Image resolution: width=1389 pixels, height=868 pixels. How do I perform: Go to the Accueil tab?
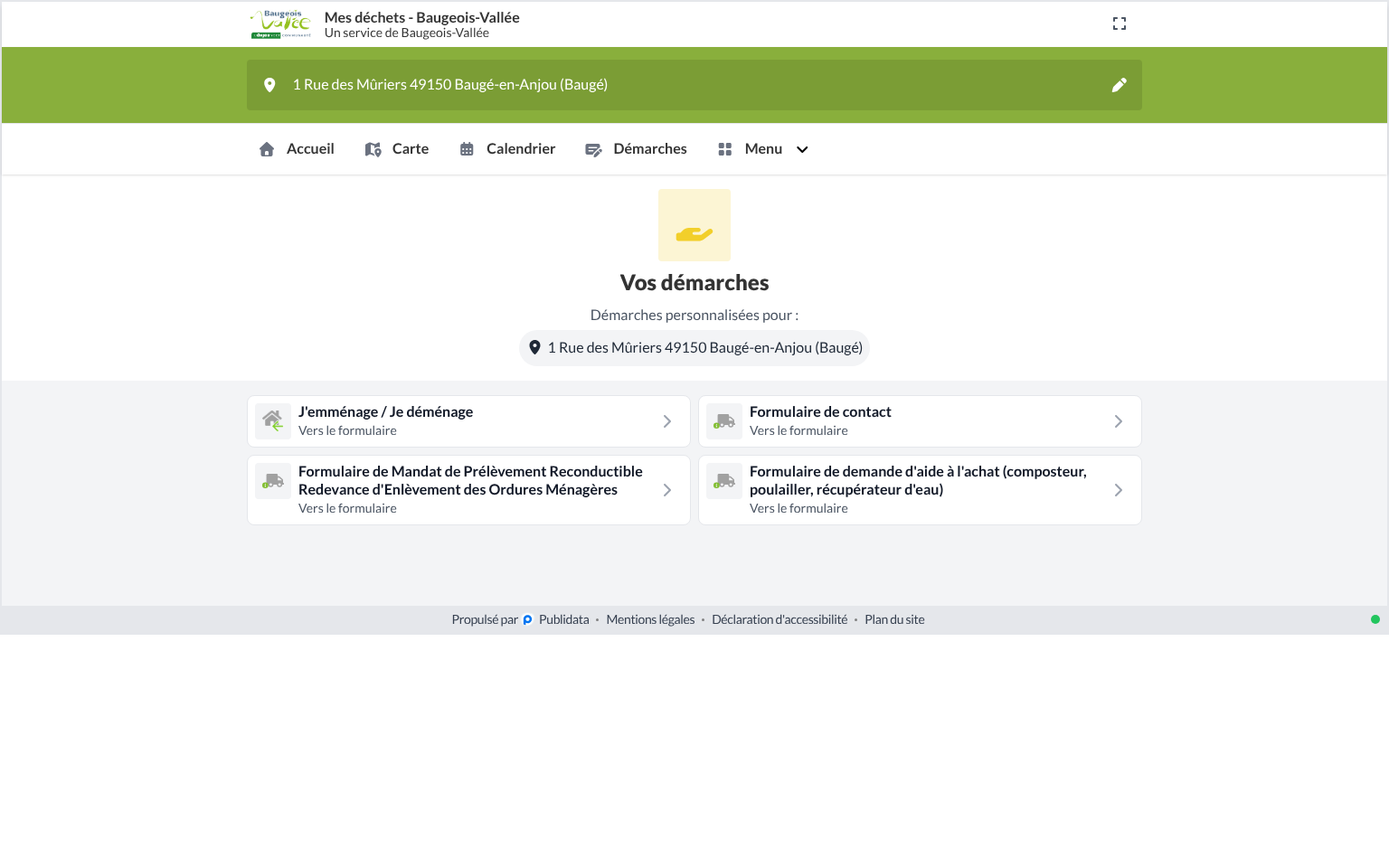pyautogui.click(x=297, y=149)
